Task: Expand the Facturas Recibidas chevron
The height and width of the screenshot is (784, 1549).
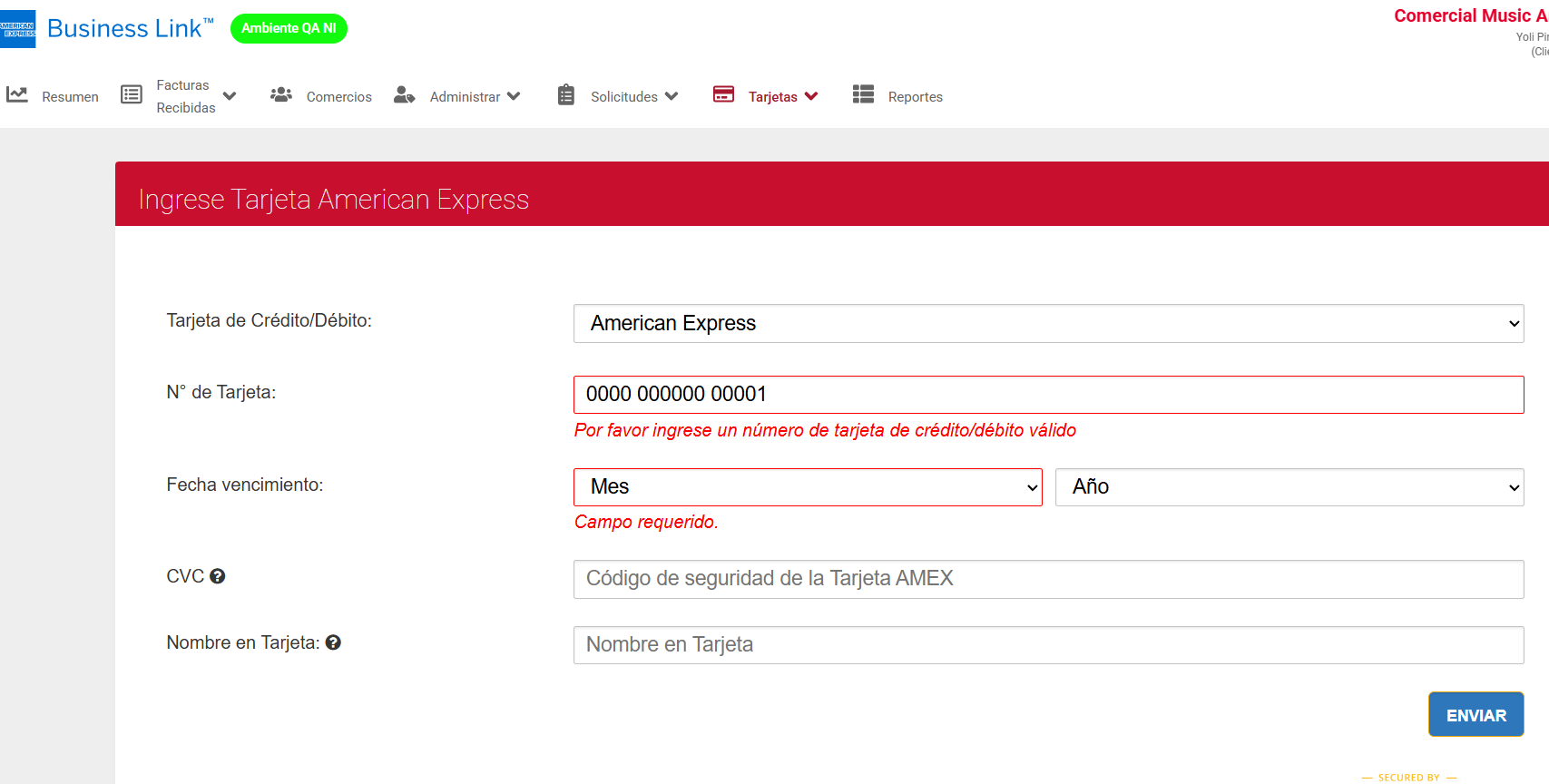Action: coord(230,96)
